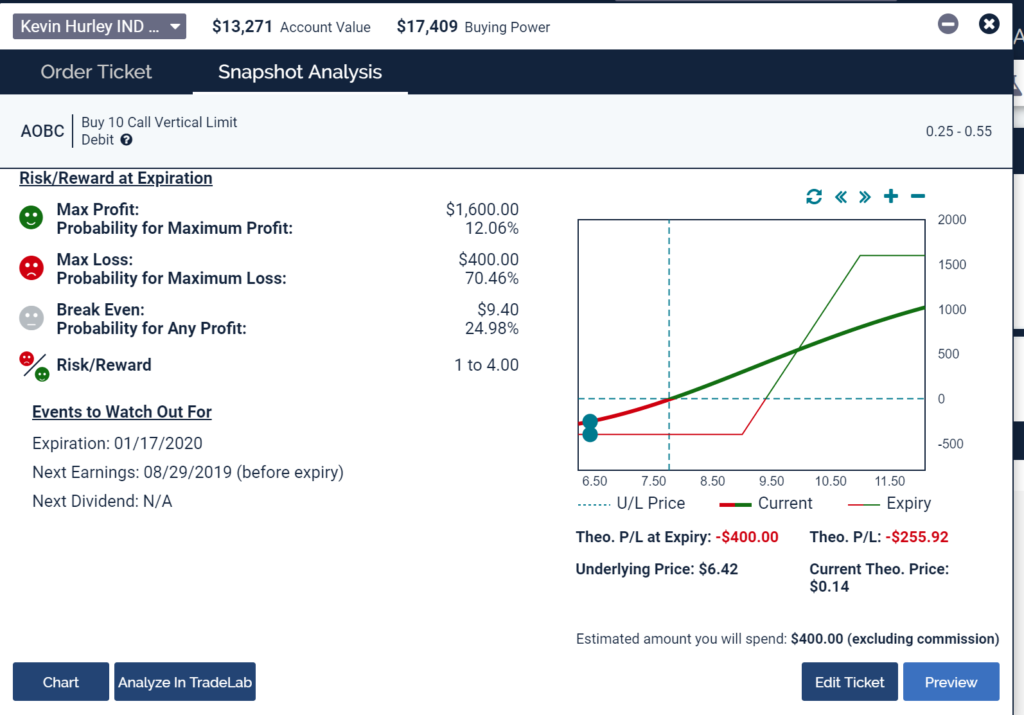
Task: Open the Debit help question mark
Action: pos(126,140)
